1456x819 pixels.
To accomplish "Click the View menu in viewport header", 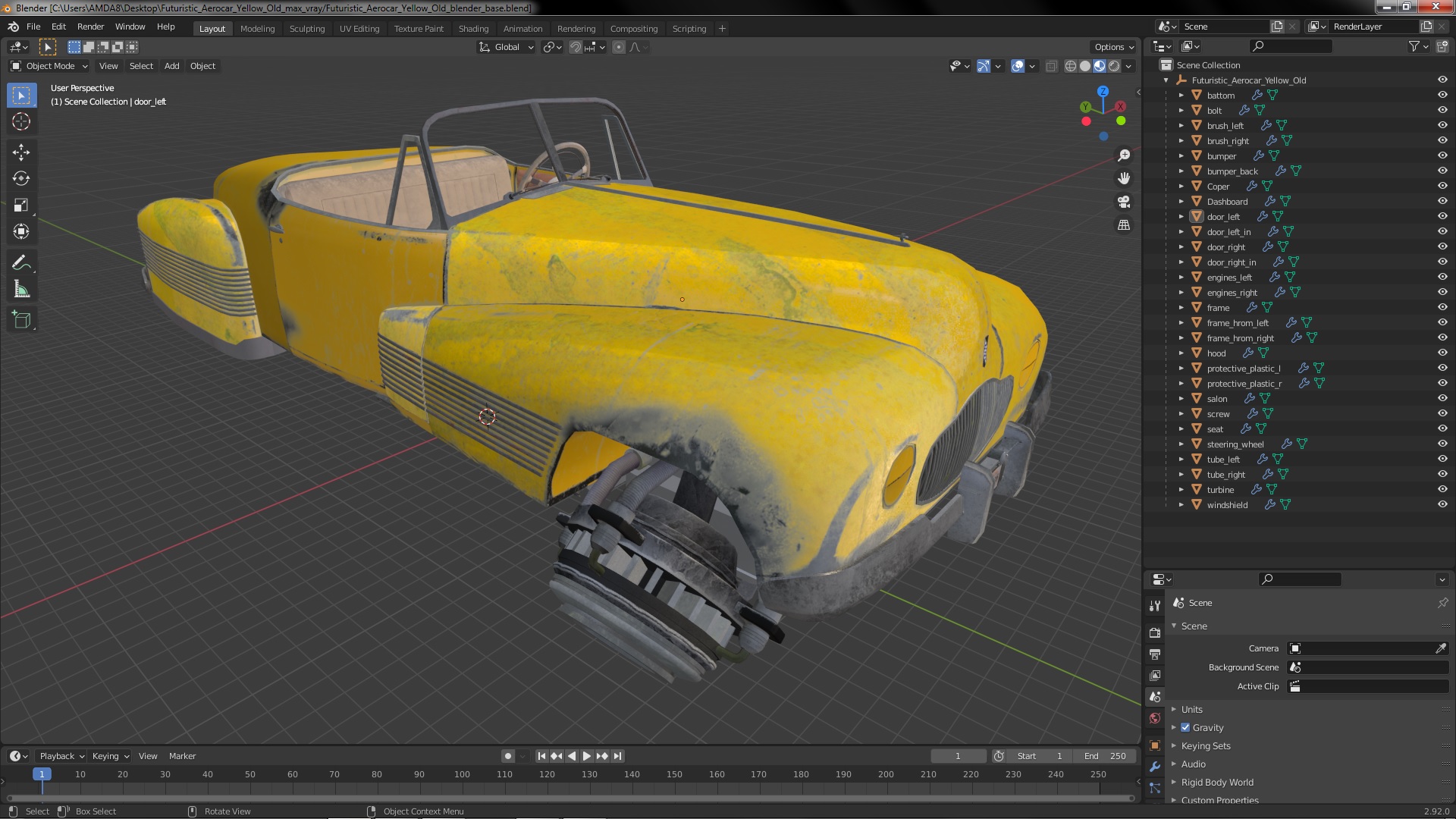I will (x=108, y=66).
